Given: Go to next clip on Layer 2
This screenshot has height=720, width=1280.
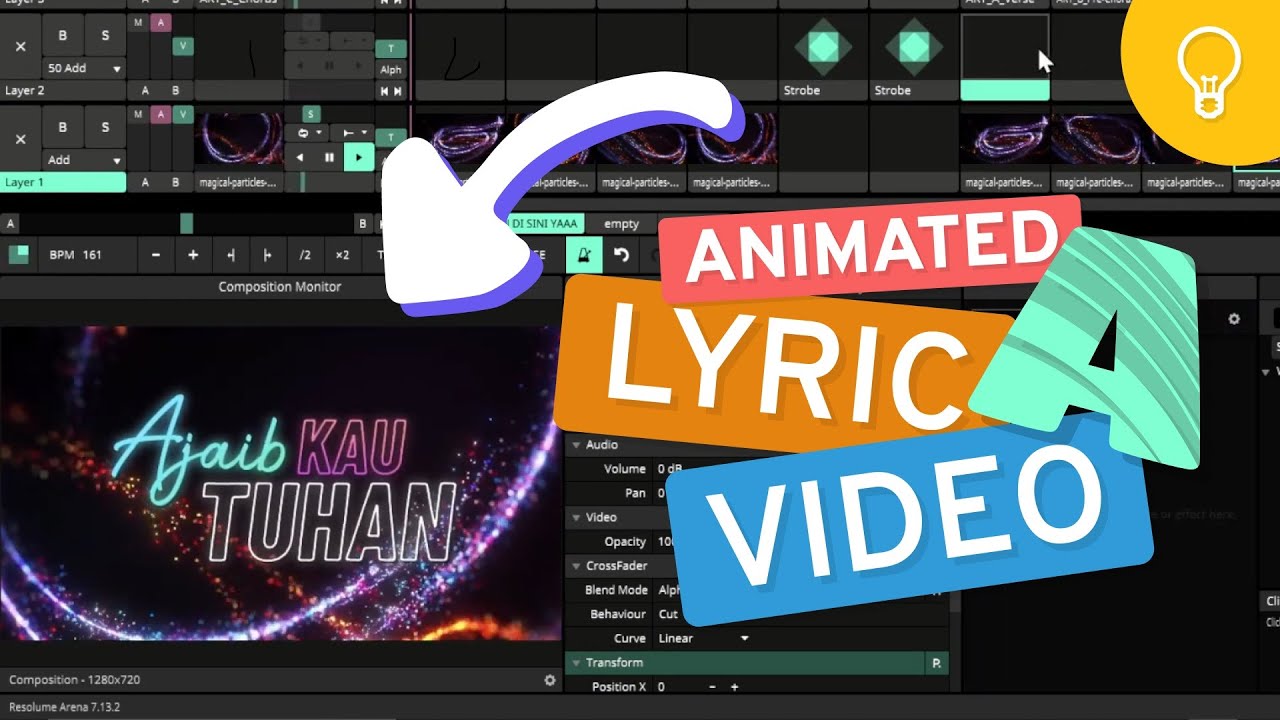Looking at the screenshot, I should click(398, 91).
